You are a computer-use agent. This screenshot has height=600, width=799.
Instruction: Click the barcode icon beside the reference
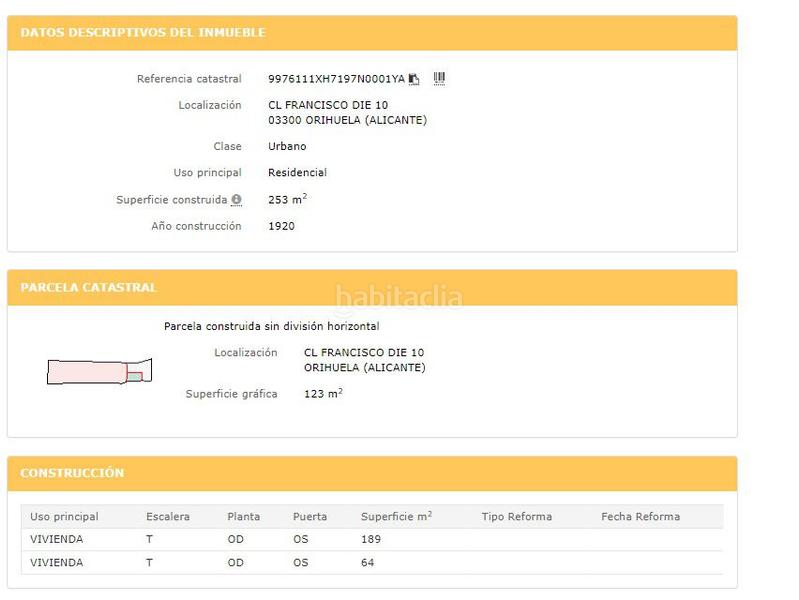click(439, 79)
